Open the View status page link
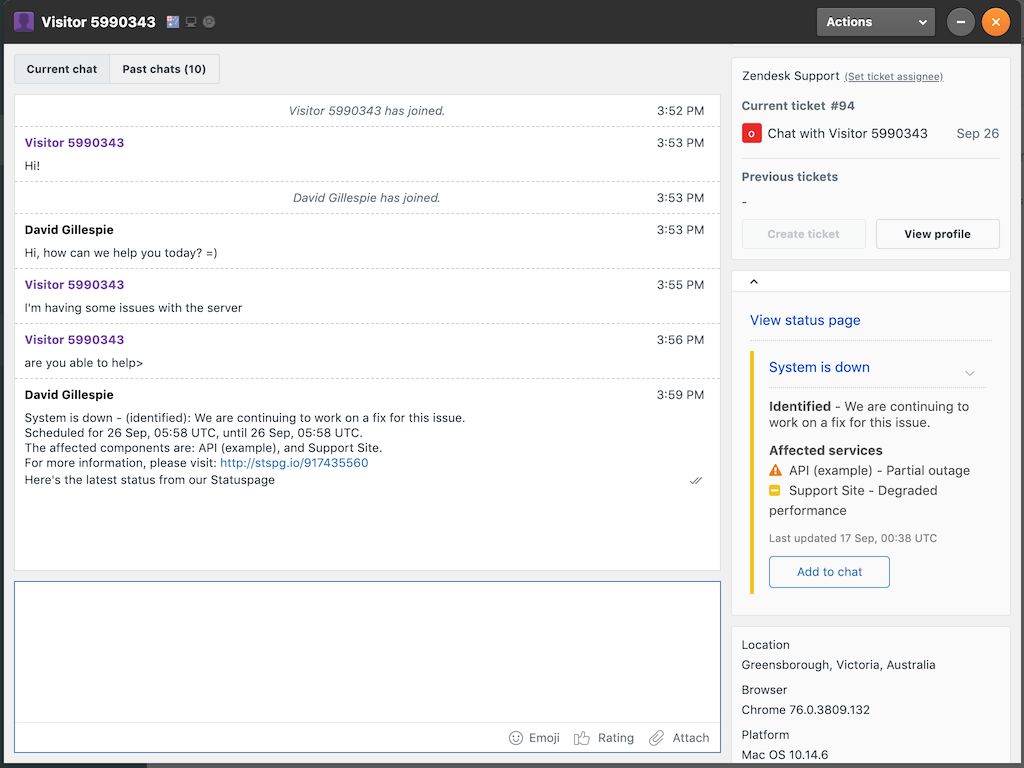The width and height of the screenshot is (1024, 768). click(805, 320)
